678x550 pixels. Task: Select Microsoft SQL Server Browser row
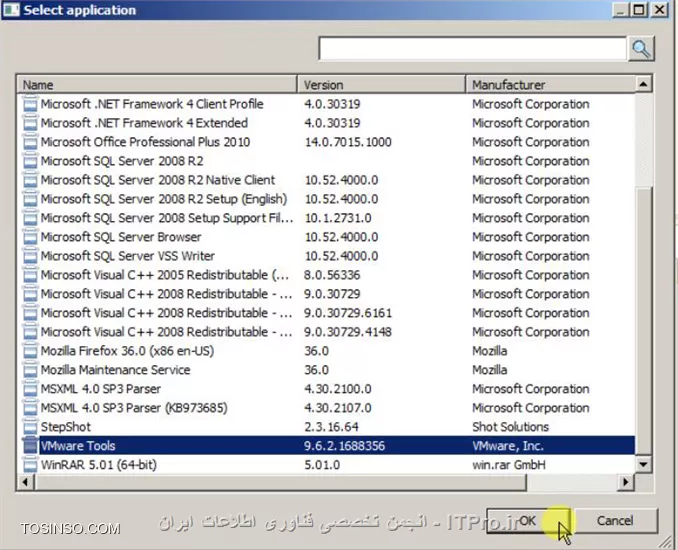pyautogui.click(x=326, y=237)
